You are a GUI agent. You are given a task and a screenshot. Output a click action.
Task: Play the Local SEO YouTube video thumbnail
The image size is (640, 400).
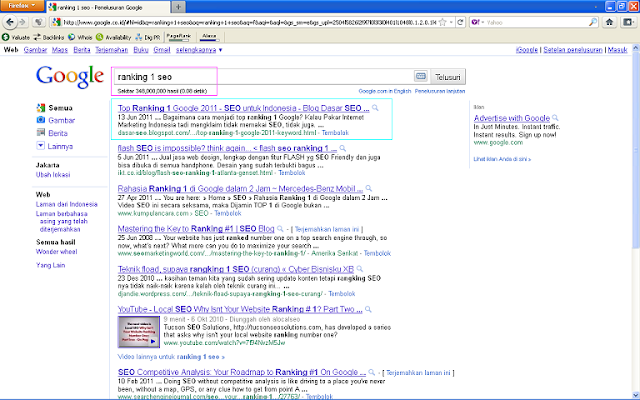[139, 332]
